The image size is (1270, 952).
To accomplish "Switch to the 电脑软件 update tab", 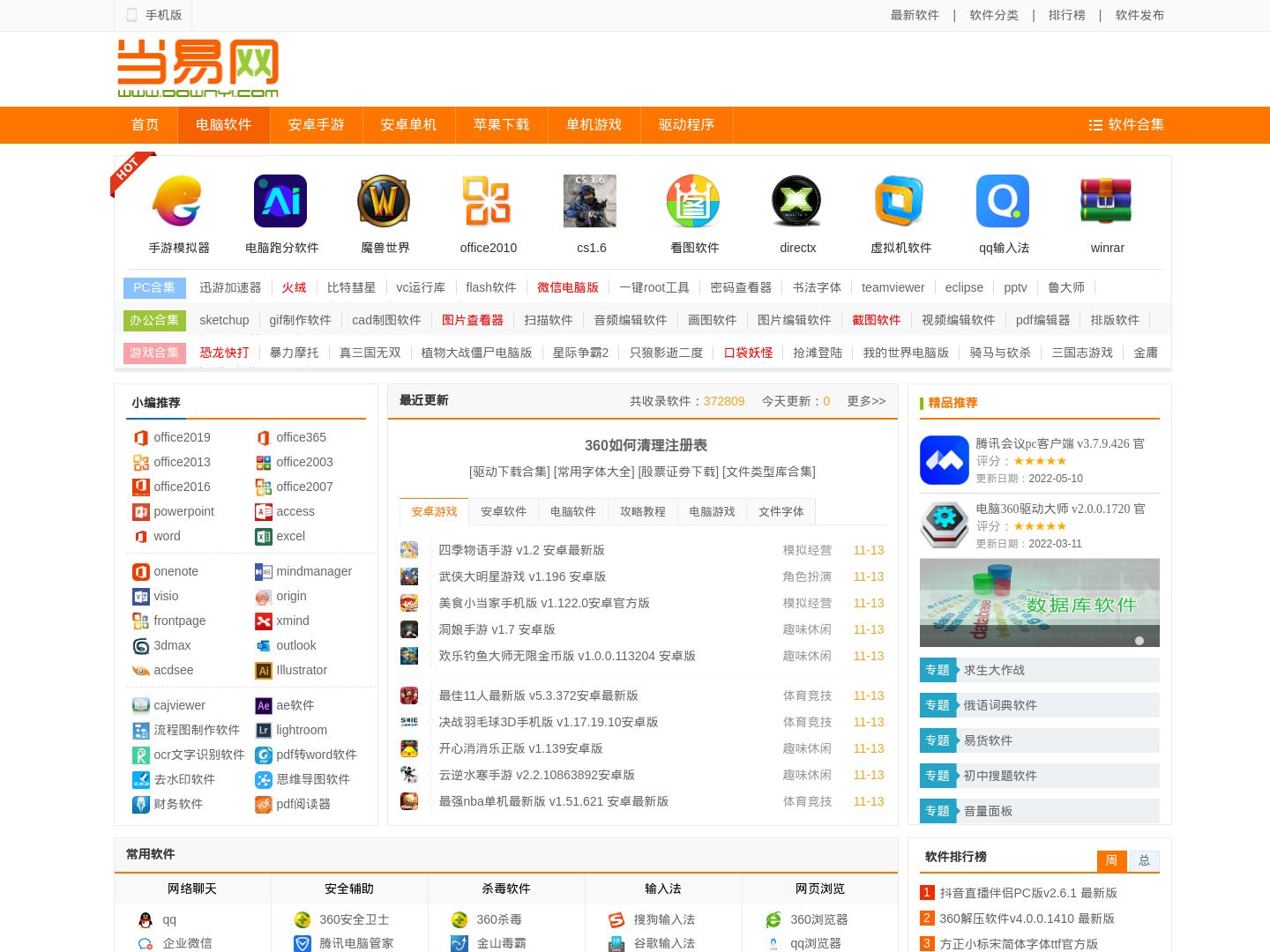I will point(573,511).
